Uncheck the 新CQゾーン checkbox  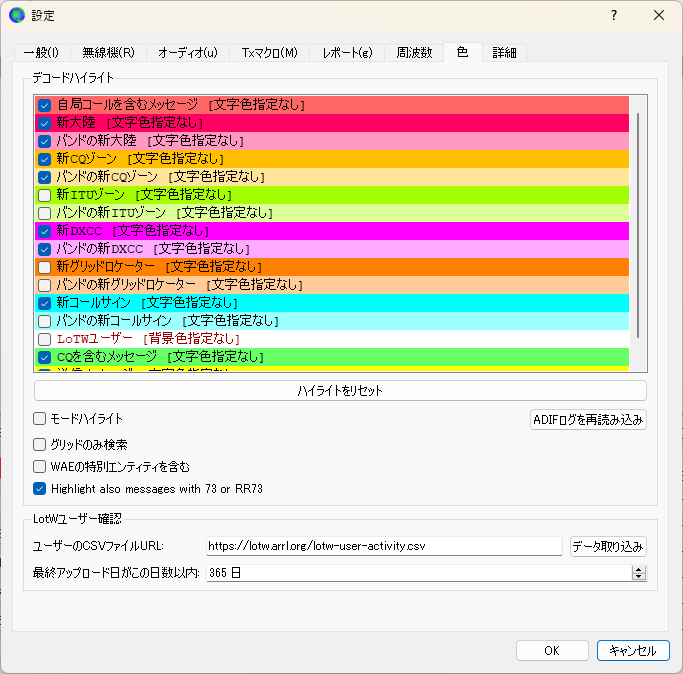tap(44, 159)
